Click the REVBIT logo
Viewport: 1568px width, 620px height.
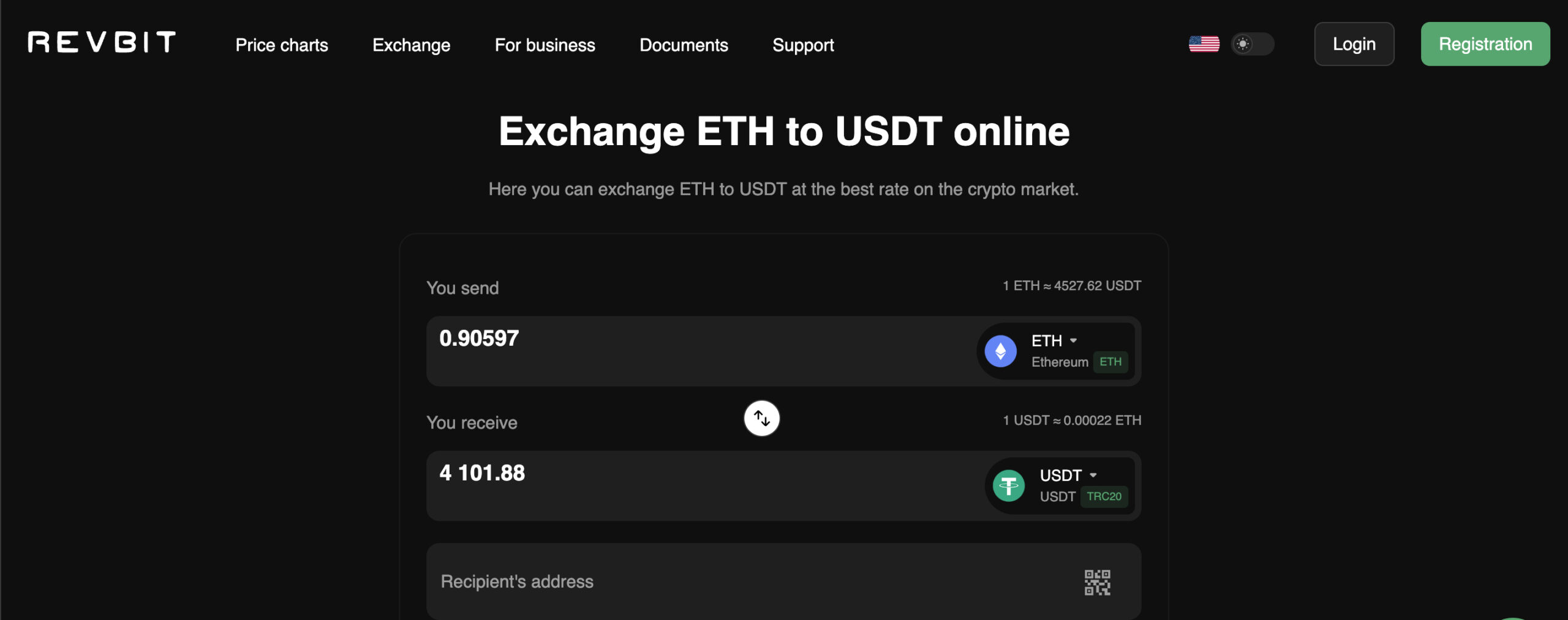(102, 43)
